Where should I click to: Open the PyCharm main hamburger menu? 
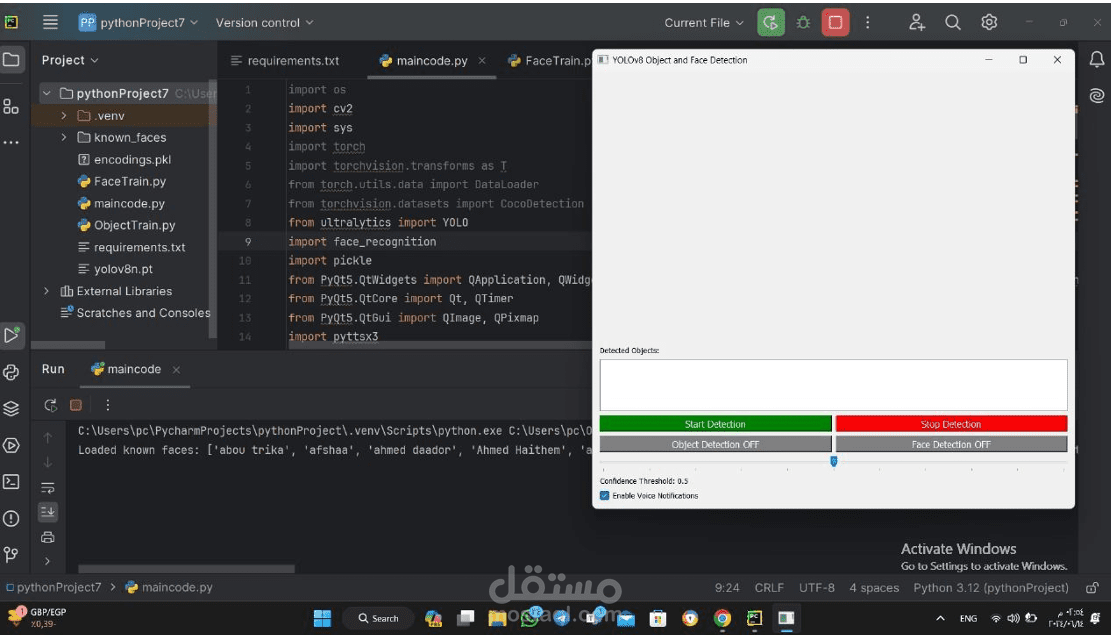[x=50, y=22]
